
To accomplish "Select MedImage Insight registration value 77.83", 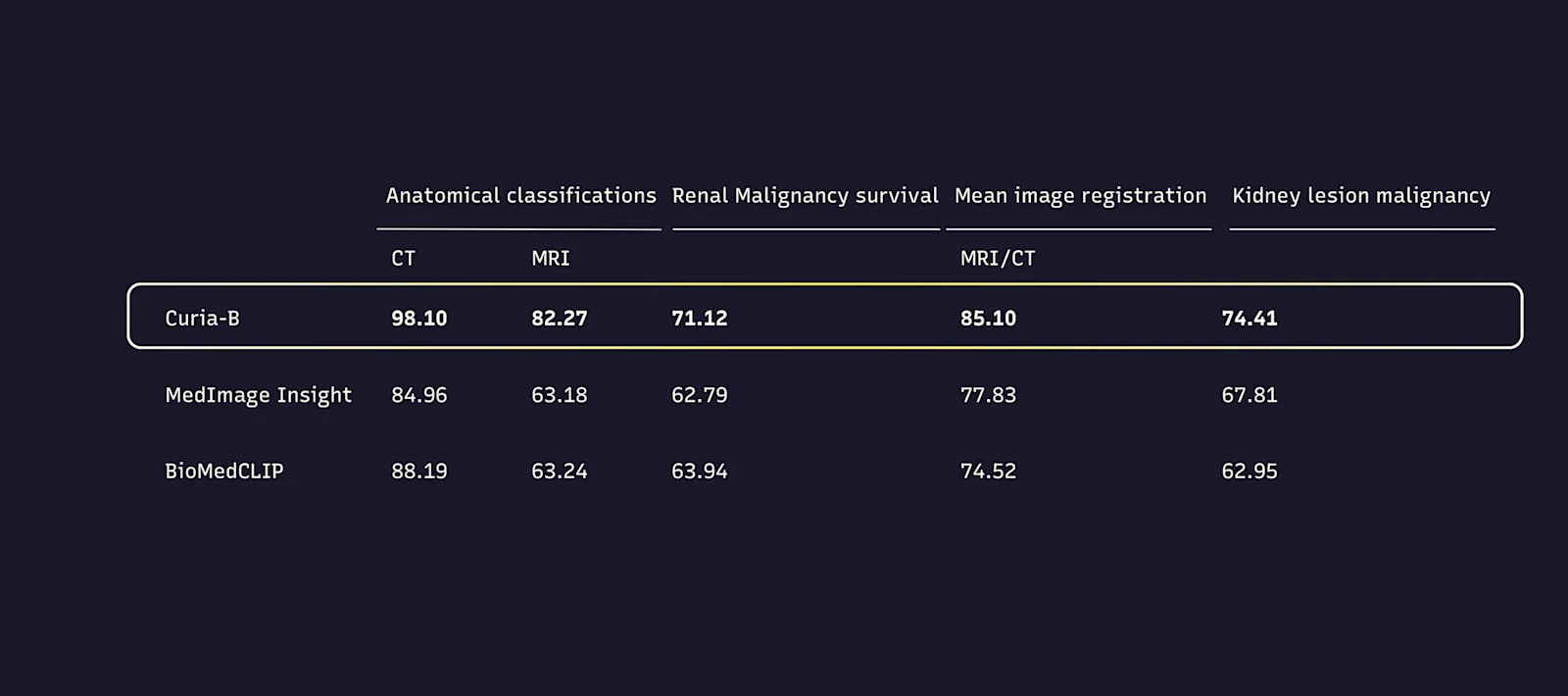I will [988, 395].
